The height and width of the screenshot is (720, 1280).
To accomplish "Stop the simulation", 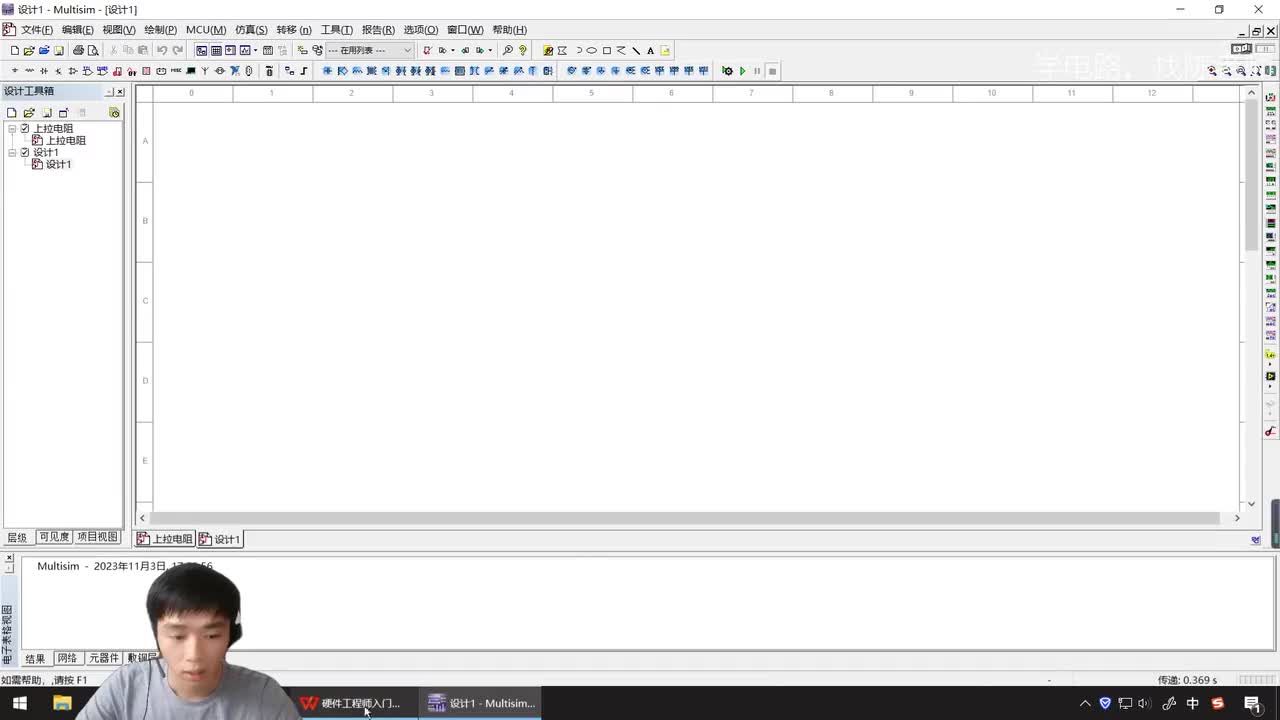I will (x=772, y=71).
